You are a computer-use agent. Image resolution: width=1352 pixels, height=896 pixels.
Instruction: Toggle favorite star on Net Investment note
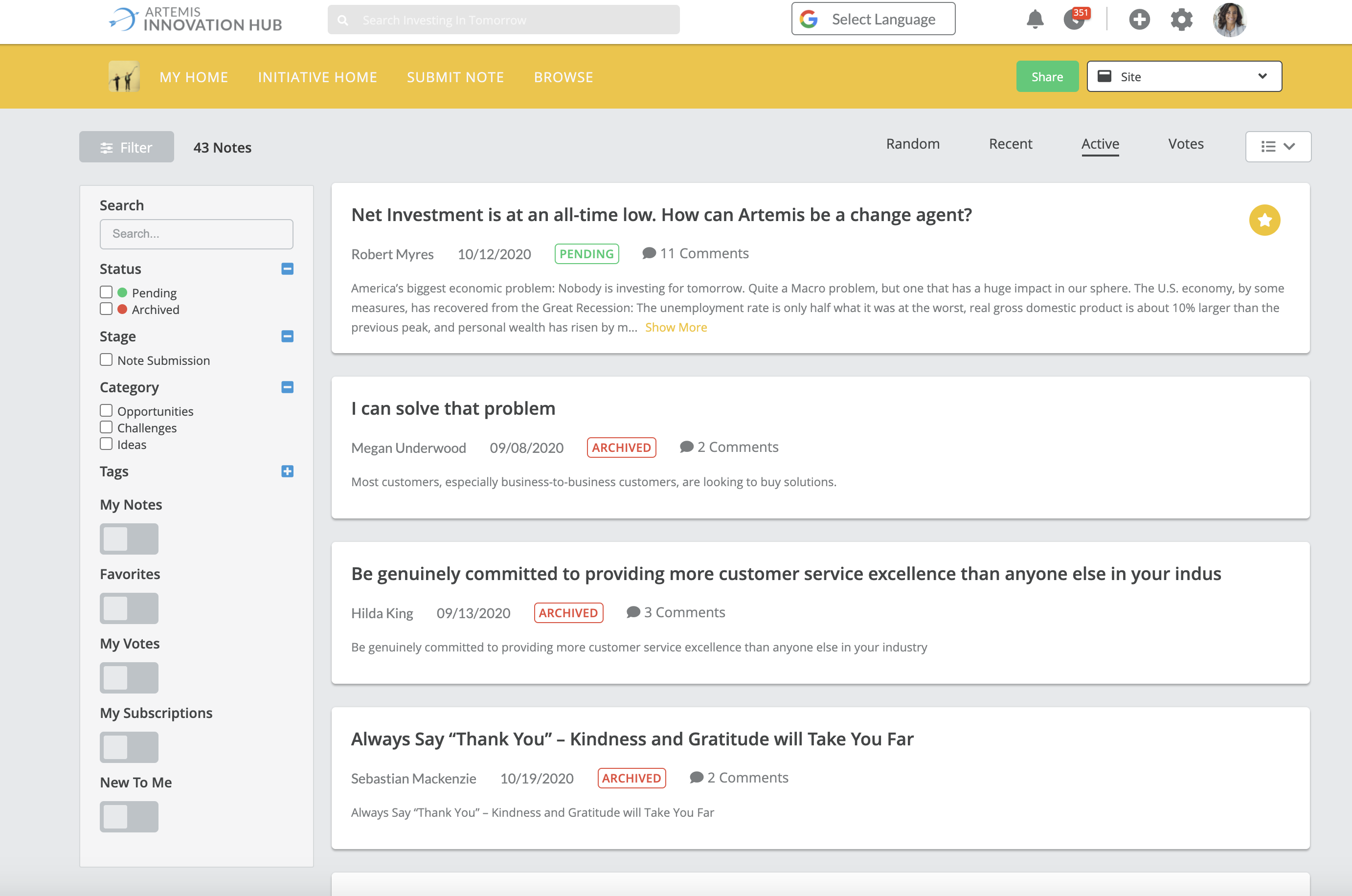pyautogui.click(x=1264, y=220)
